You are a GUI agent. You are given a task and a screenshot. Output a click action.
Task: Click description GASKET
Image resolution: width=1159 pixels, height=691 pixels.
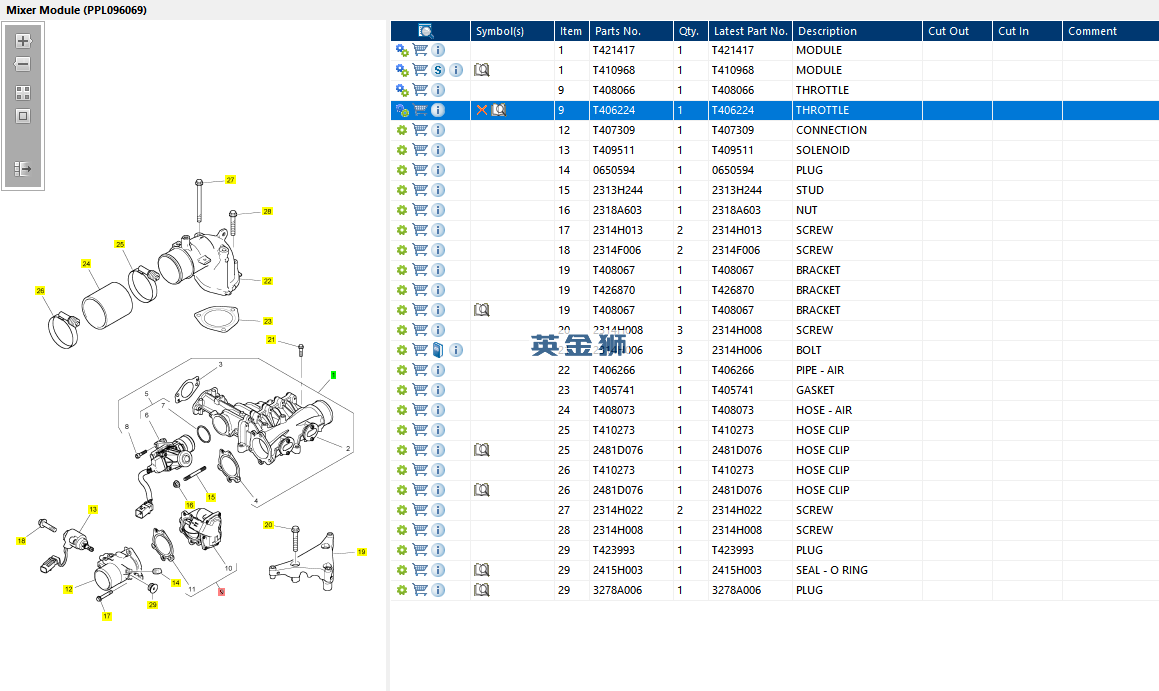coord(815,389)
